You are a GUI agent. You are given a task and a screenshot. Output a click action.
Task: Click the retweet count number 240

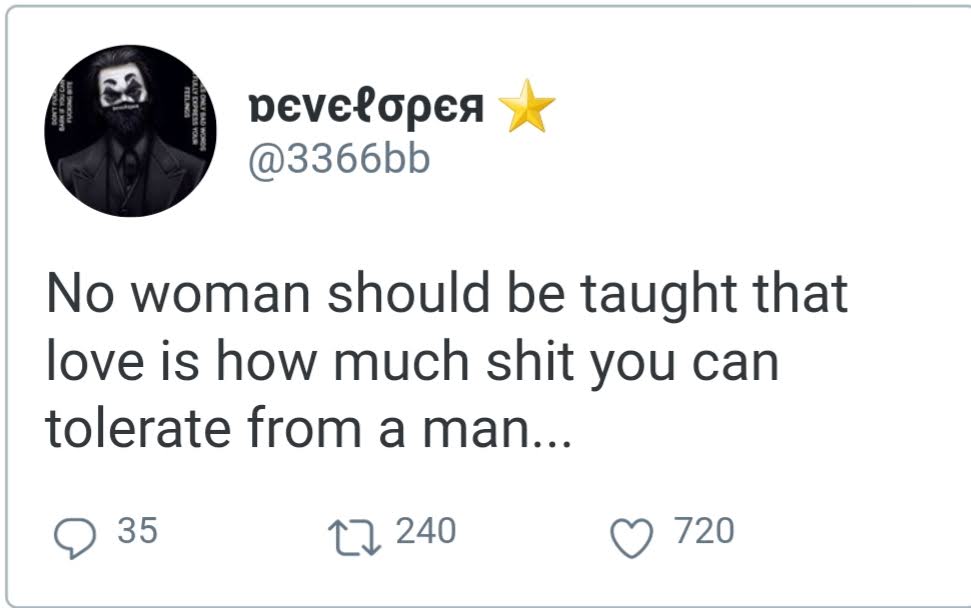click(x=426, y=531)
